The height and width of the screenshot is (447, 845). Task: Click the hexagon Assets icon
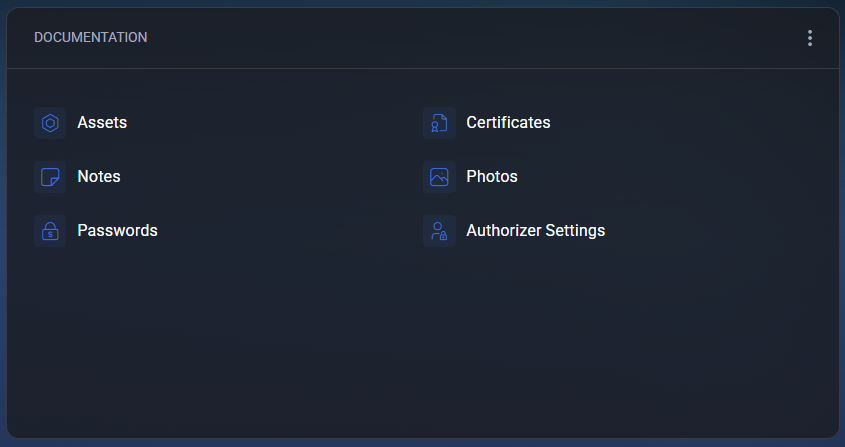50,123
